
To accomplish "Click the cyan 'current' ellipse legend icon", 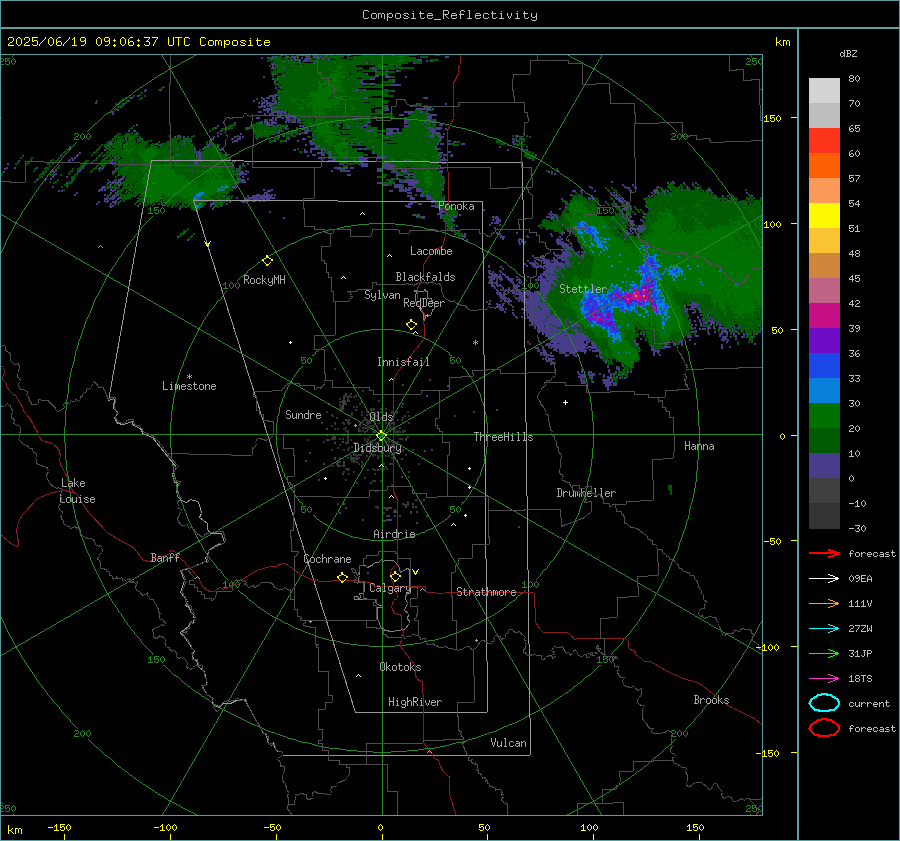I will (824, 703).
